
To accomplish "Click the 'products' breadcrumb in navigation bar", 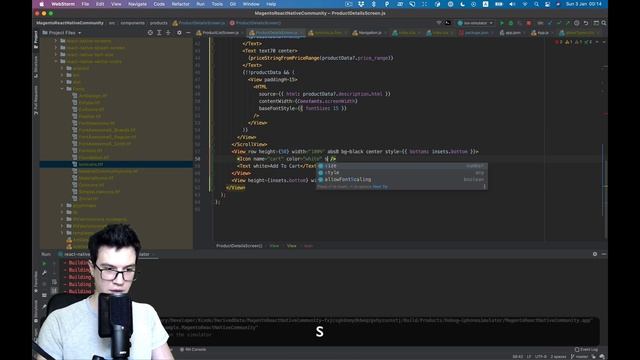I will [x=159, y=23].
